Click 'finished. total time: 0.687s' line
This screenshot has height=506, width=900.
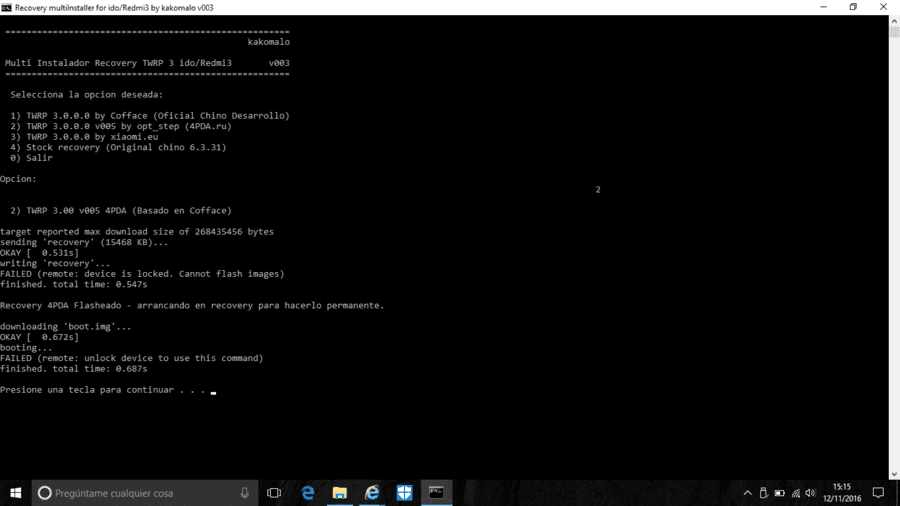tap(73, 369)
